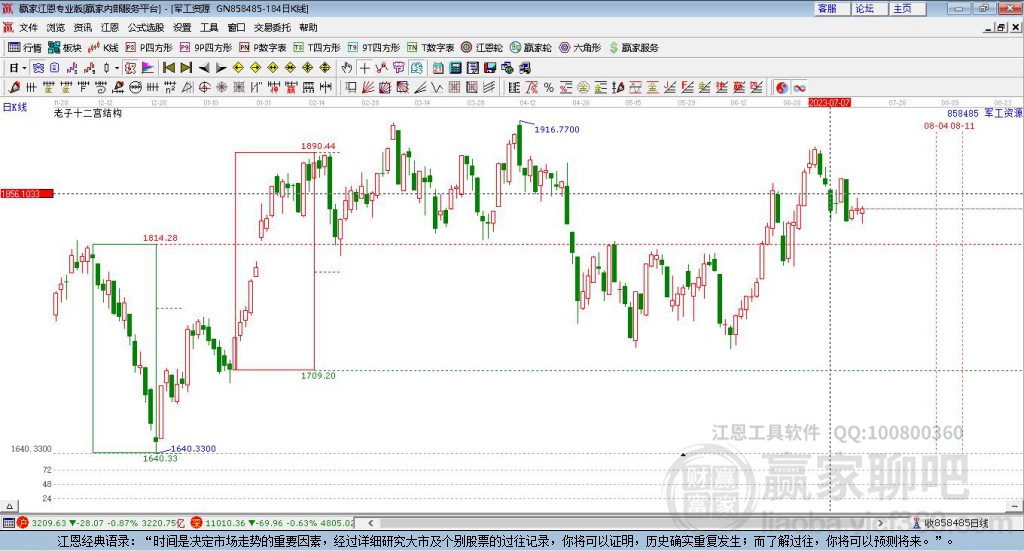Select the pencil drawing tool
1024x551 pixels.
coord(14,87)
